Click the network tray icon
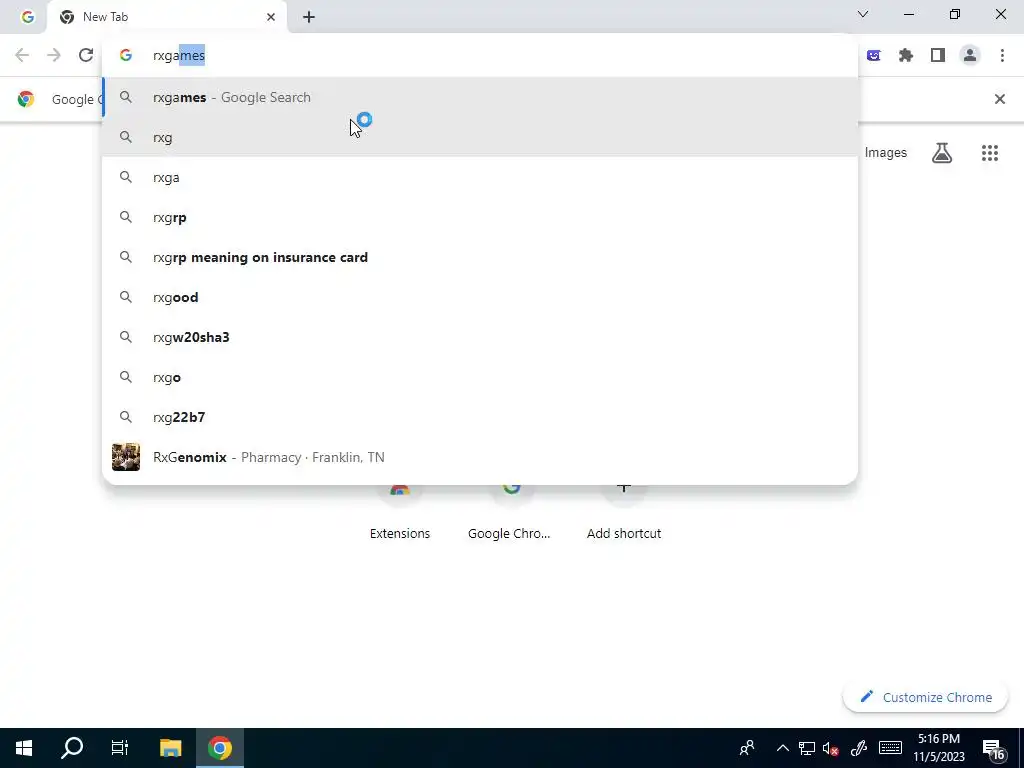The height and width of the screenshot is (768, 1024). click(807, 748)
